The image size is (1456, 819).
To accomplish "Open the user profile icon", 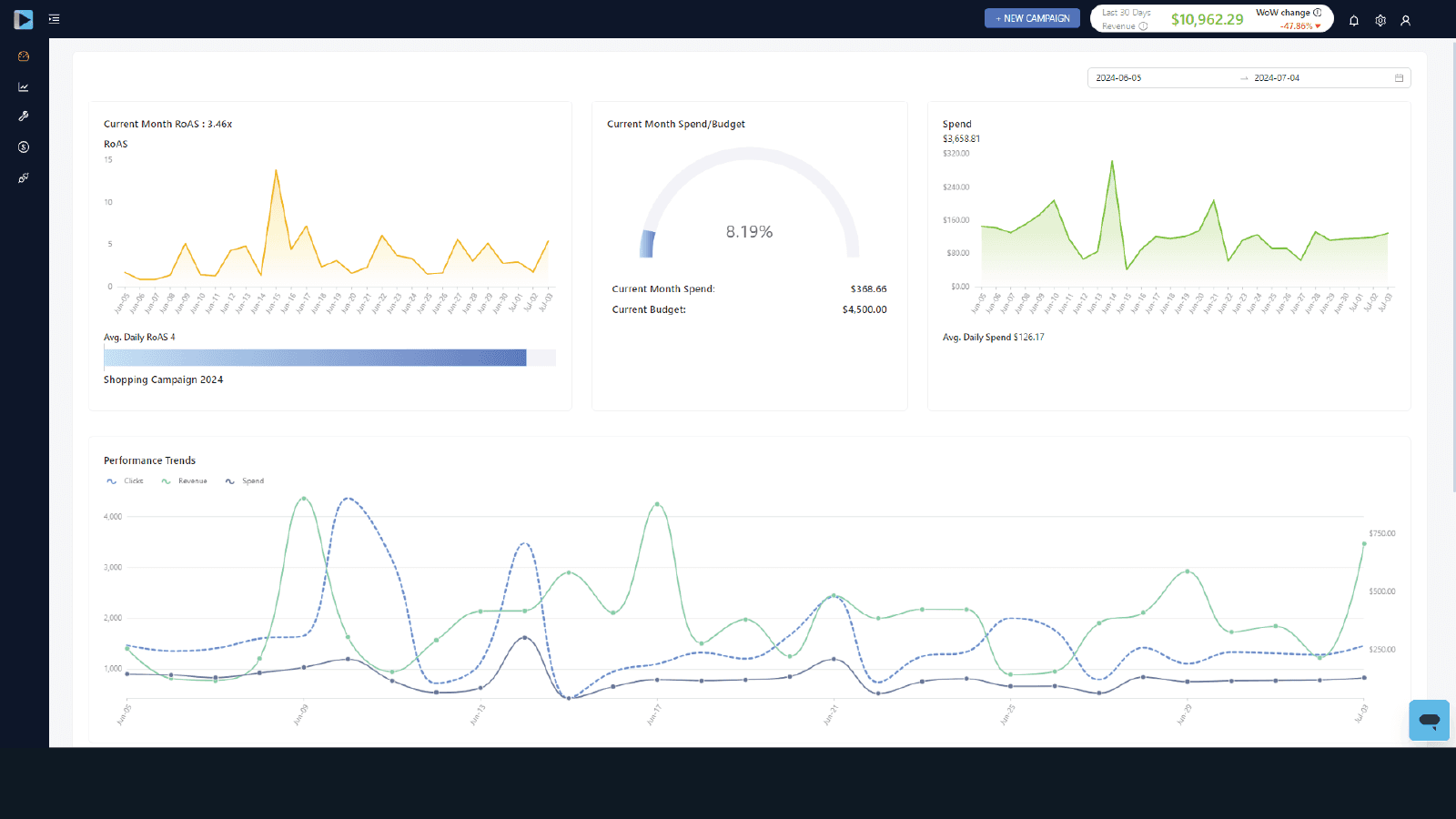I will coord(1406,20).
